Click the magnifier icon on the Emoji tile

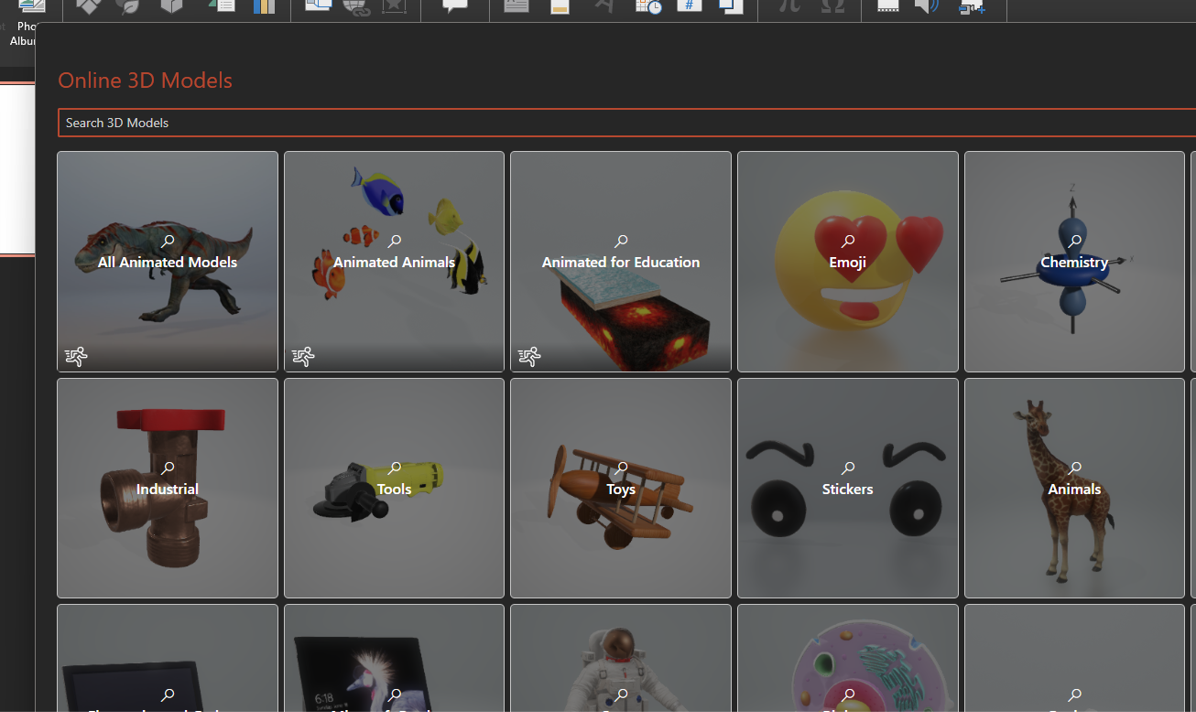pyautogui.click(x=847, y=241)
